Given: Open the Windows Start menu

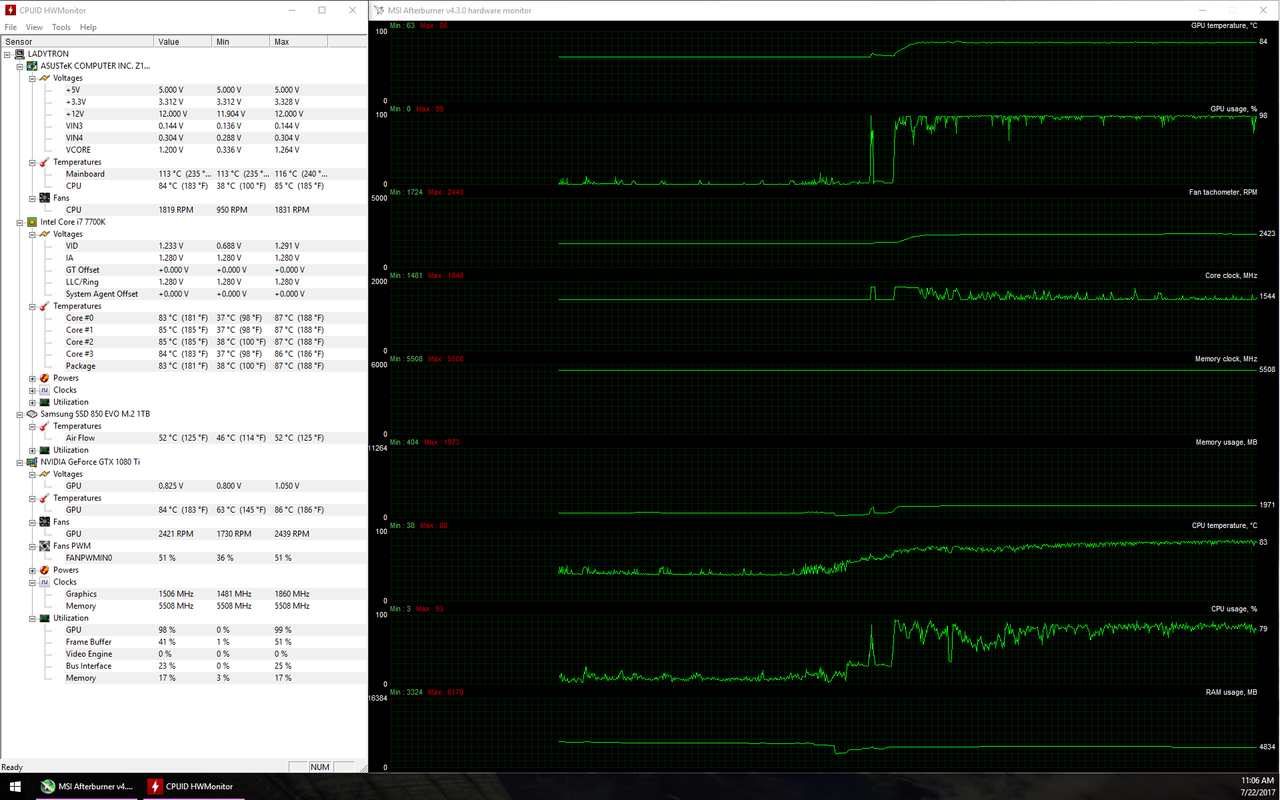Looking at the screenshot, I should [16, 786].
